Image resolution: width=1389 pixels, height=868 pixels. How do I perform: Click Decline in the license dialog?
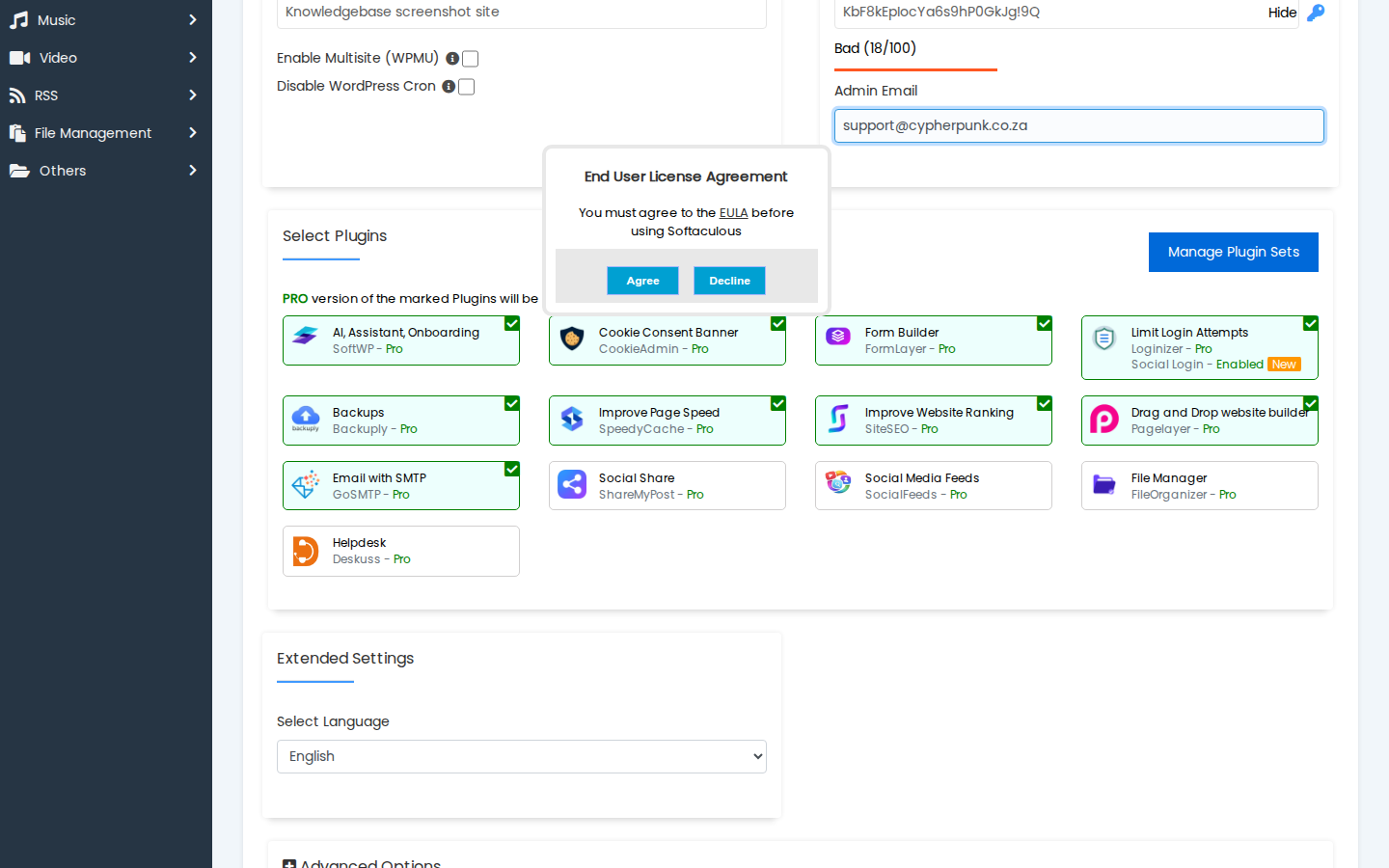tap(729, 281)
